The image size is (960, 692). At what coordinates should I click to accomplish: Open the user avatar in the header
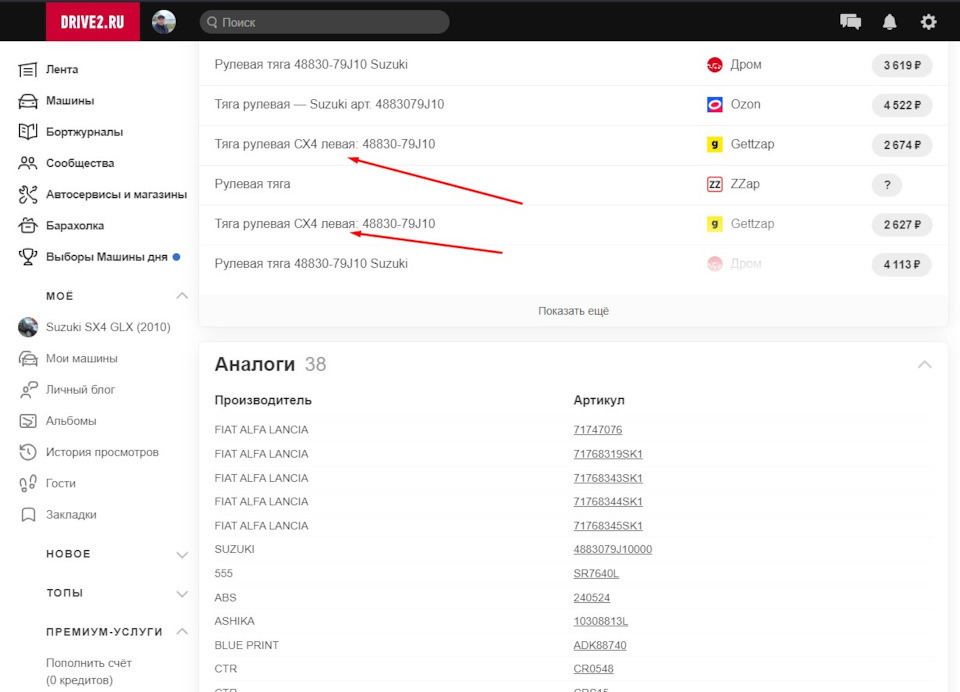(163, 22)
